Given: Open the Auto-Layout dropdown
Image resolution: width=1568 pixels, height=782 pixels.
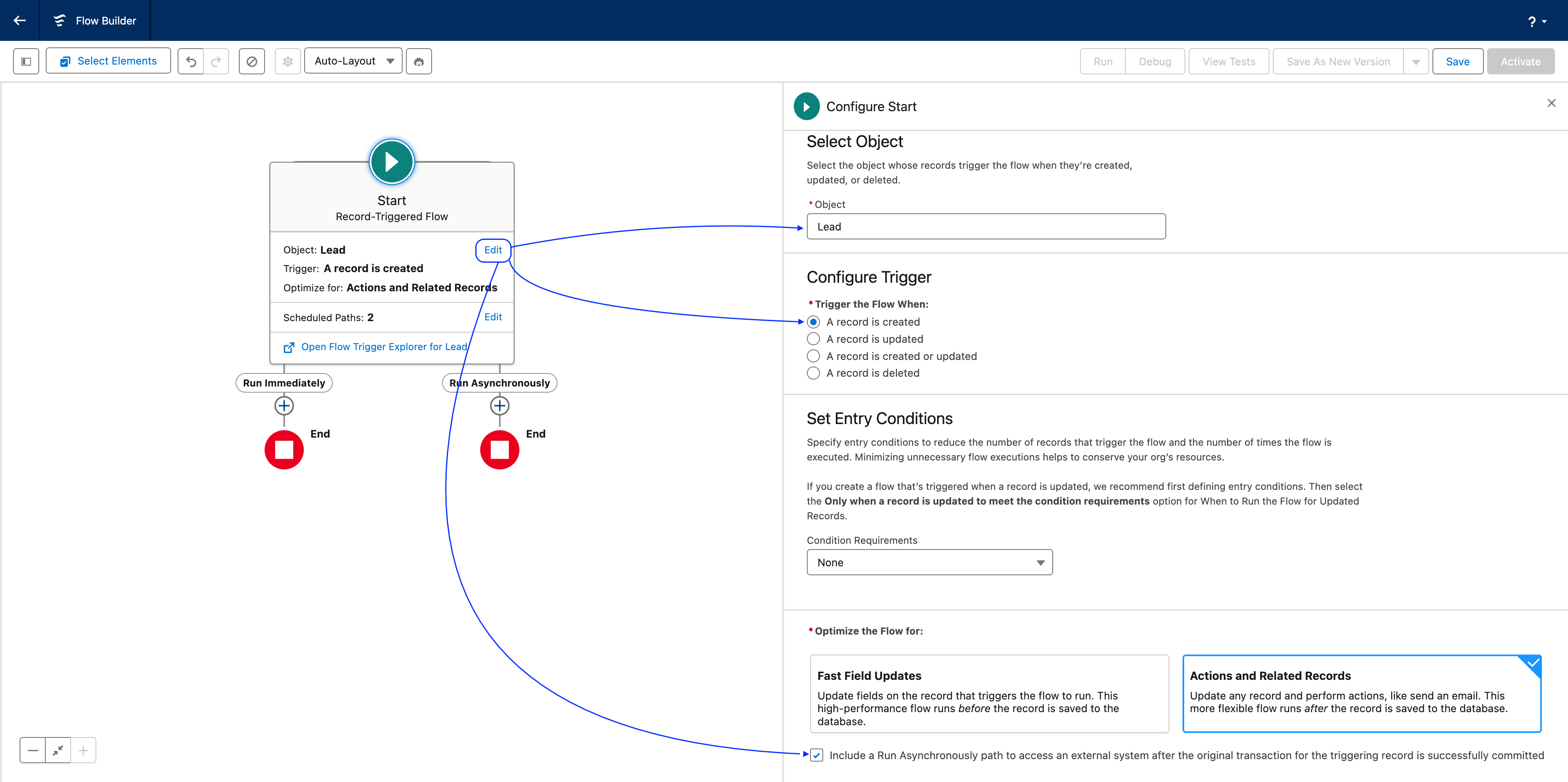Looking at the screenshot, I should pyautogui.click(x=353, y=61).
